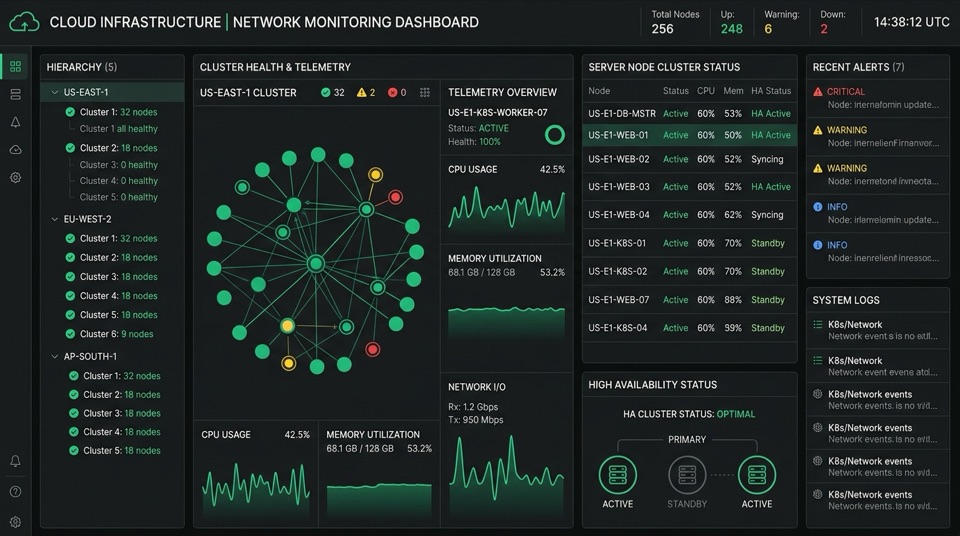Click the Hierarchy (5) panel heading
Image resolution: width=960 pixels, height=536 pixels.
point(81,67)
